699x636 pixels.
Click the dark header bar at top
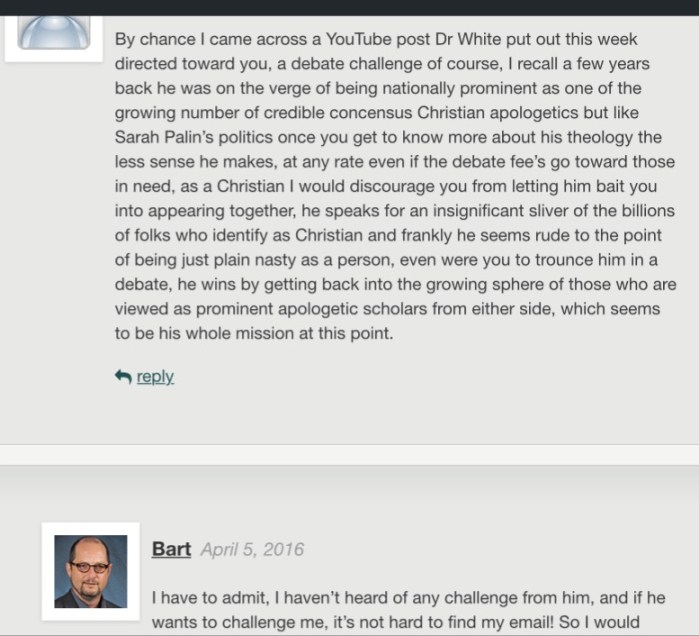[350, 8]
